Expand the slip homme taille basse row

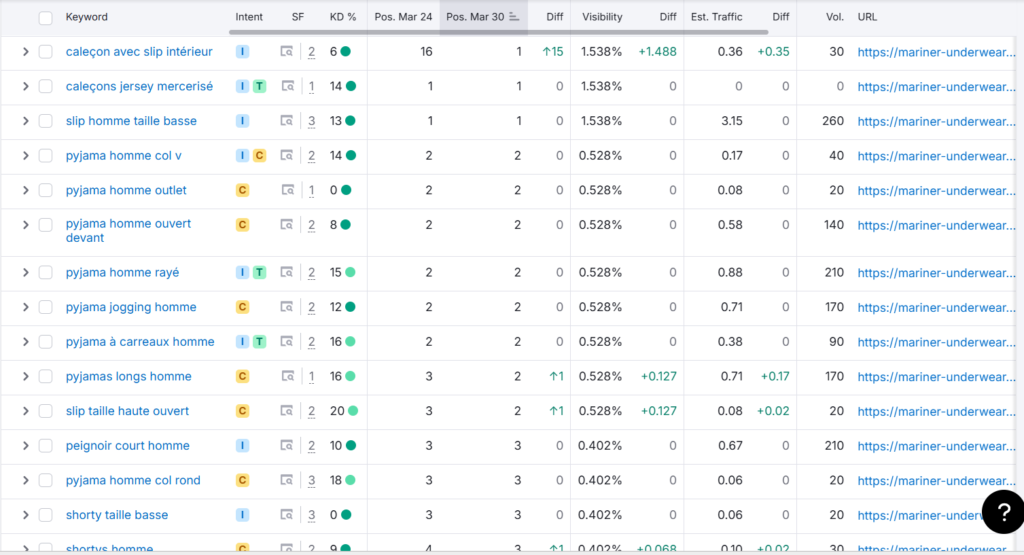click(x=25, y=121)
